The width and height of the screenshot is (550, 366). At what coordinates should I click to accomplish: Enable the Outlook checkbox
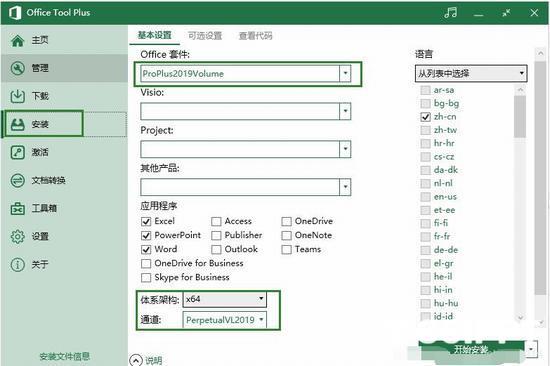pyautogui.click(x=216, y=249)
